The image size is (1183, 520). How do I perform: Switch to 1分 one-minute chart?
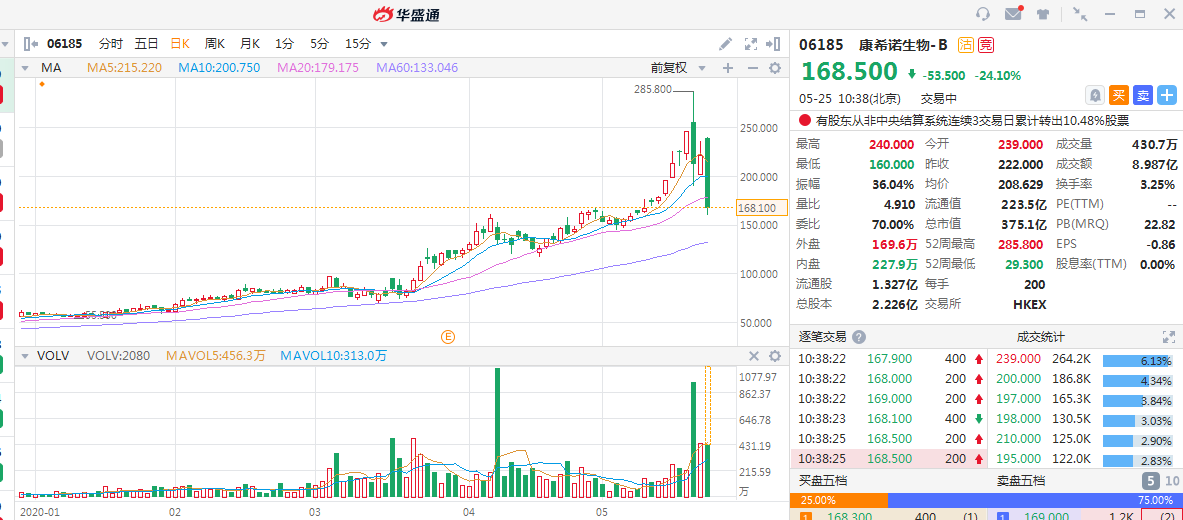(x=284, y=44)
